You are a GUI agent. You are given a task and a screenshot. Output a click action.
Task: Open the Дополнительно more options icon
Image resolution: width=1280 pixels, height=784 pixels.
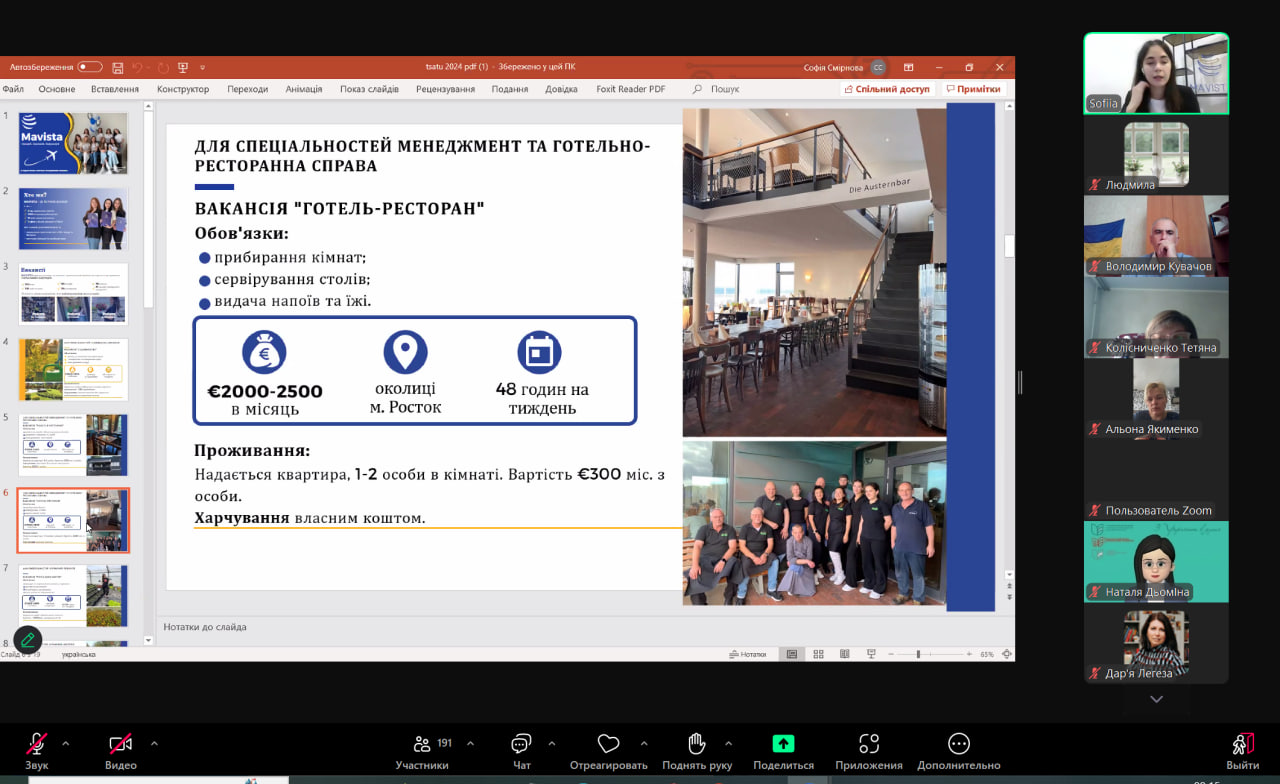(x=958, y=744)
